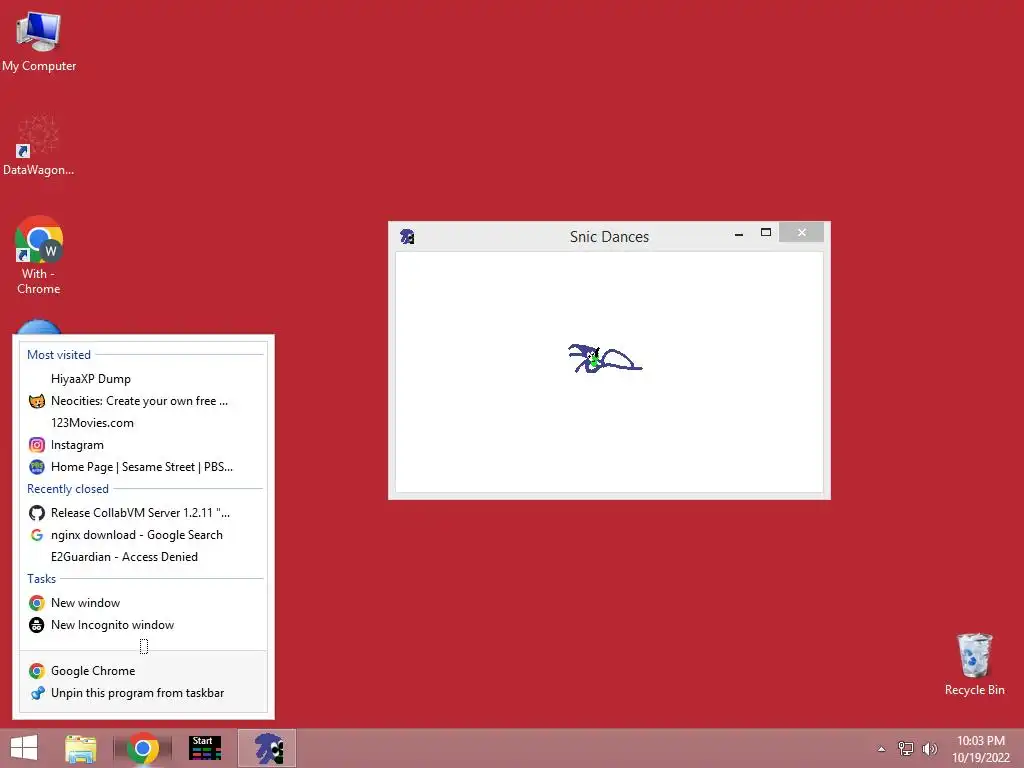Open the DataWagon desktop shortcut
Screen dimensions: 1024x768
(38, 145)
